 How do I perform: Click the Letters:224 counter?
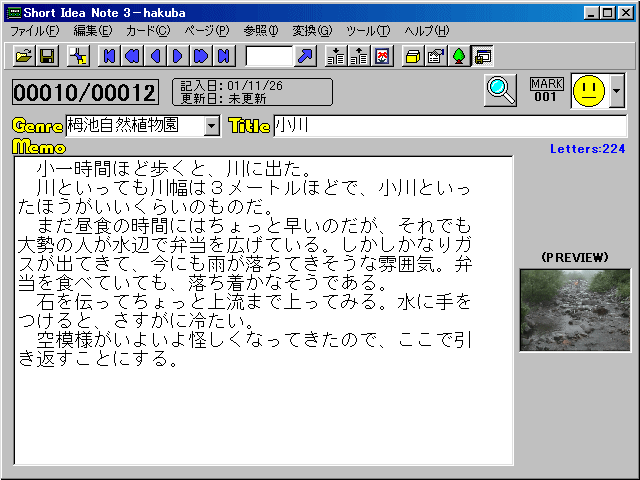coord(588,149)
